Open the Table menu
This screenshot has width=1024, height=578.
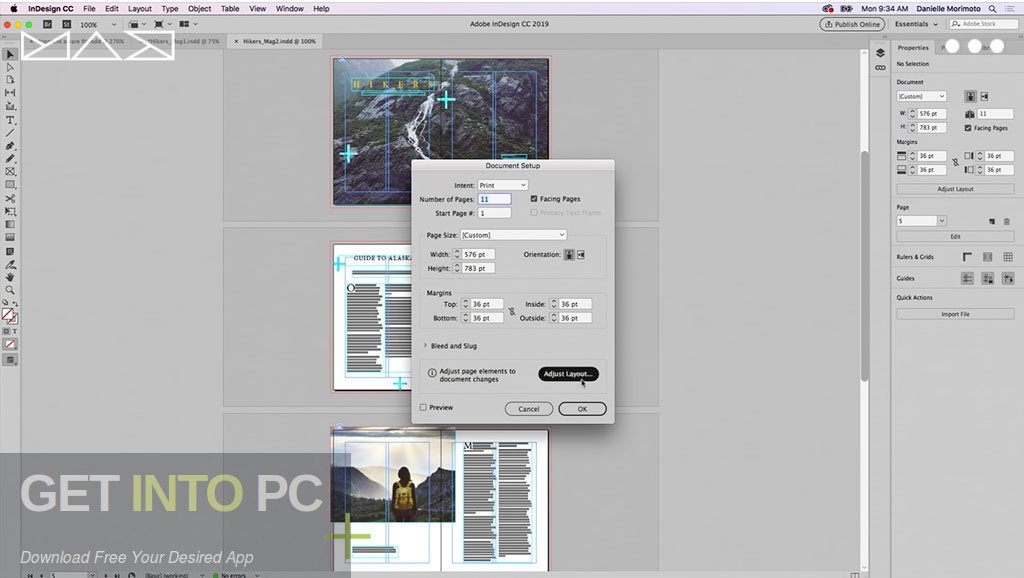click(230, 8)
